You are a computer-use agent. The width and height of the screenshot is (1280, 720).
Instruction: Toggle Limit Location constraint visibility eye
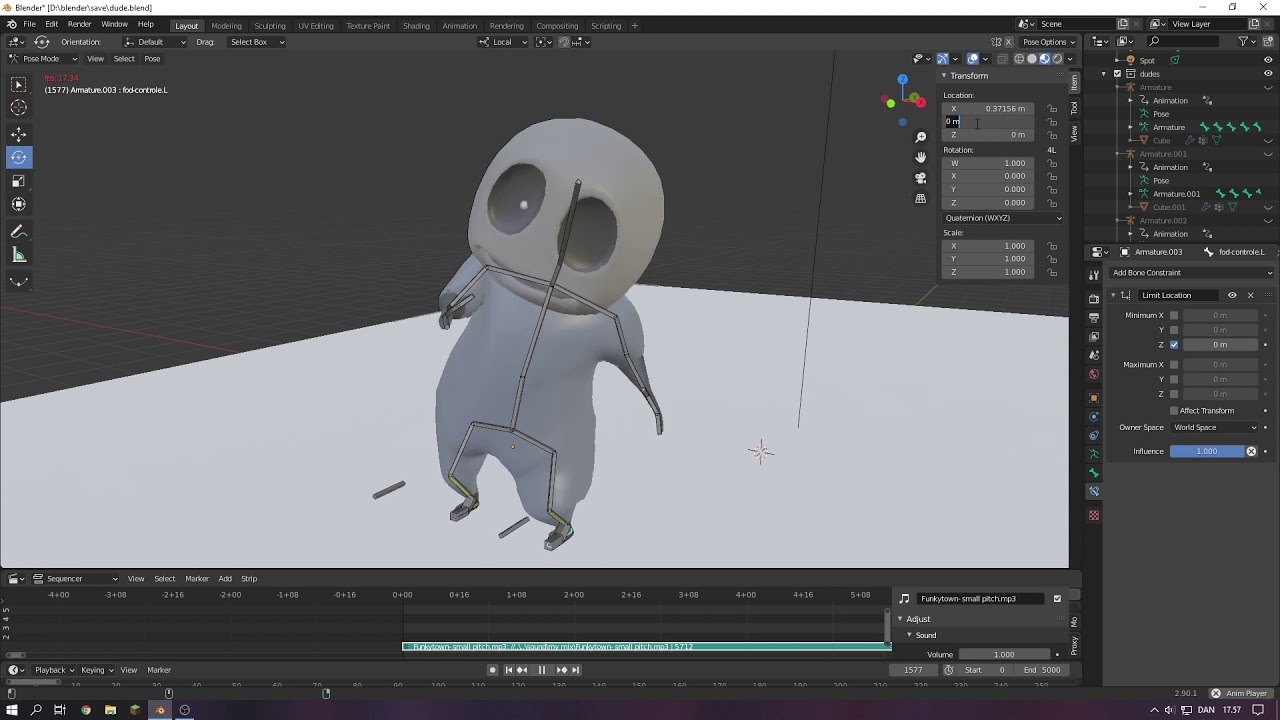1232,296
